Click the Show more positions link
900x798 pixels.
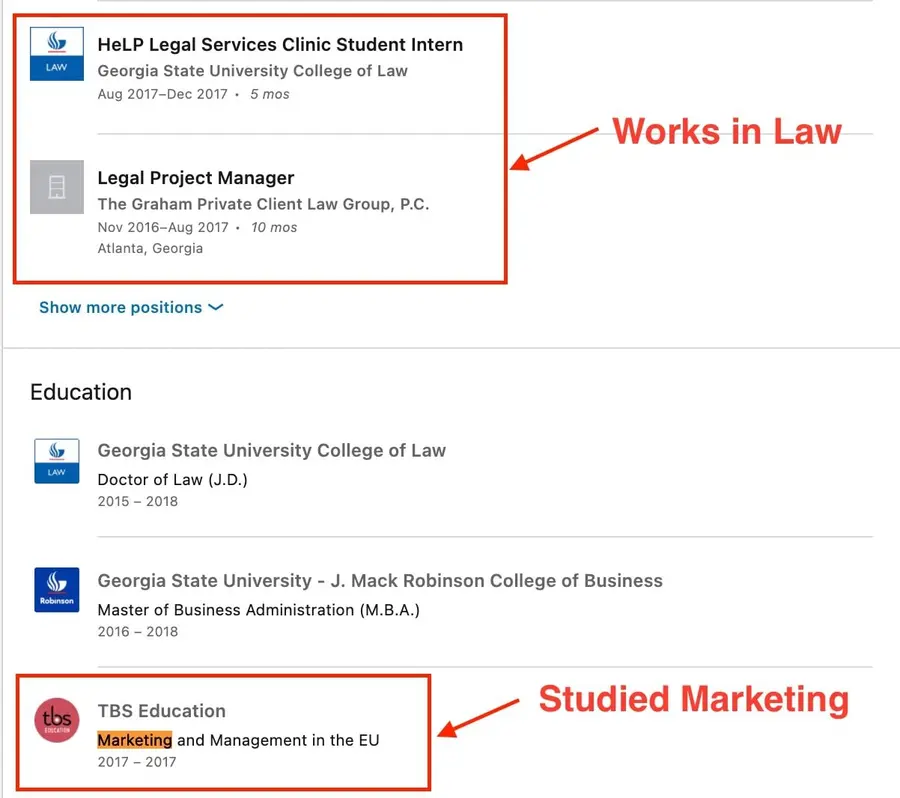click(118, 308)
